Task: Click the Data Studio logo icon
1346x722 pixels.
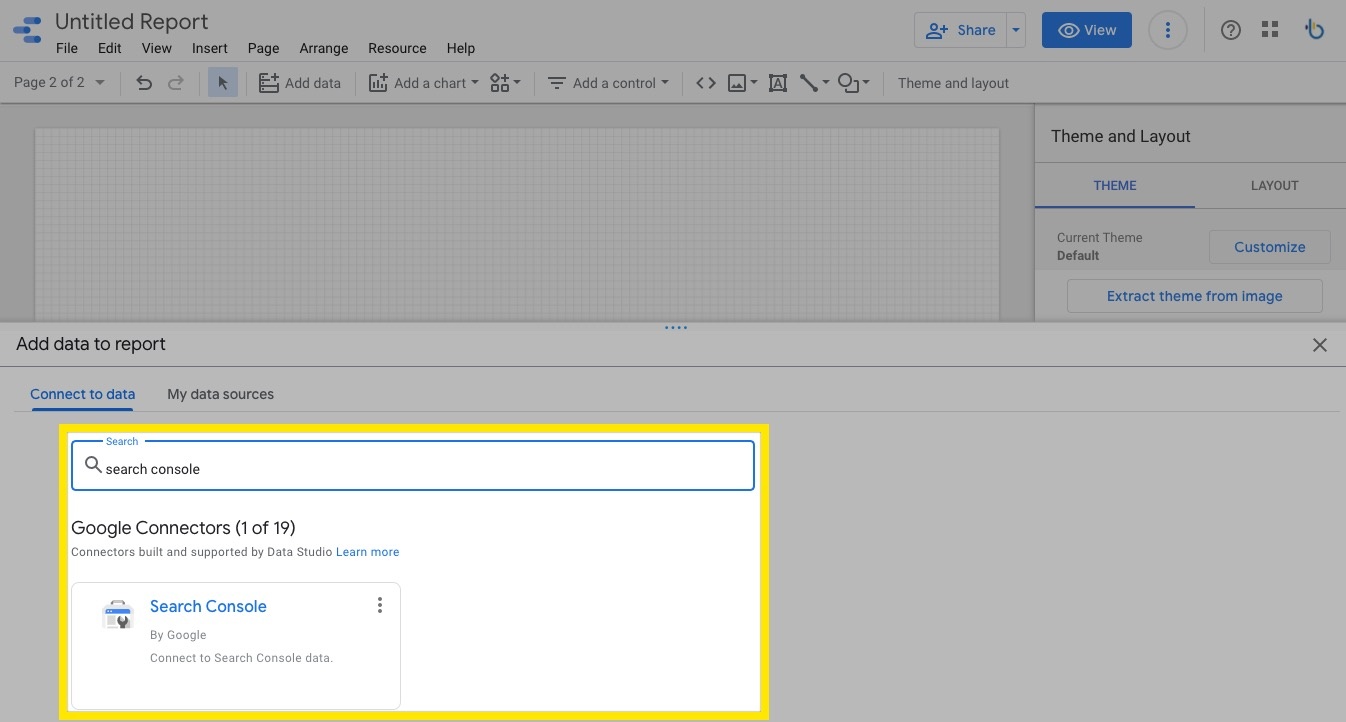Action: 27,32
